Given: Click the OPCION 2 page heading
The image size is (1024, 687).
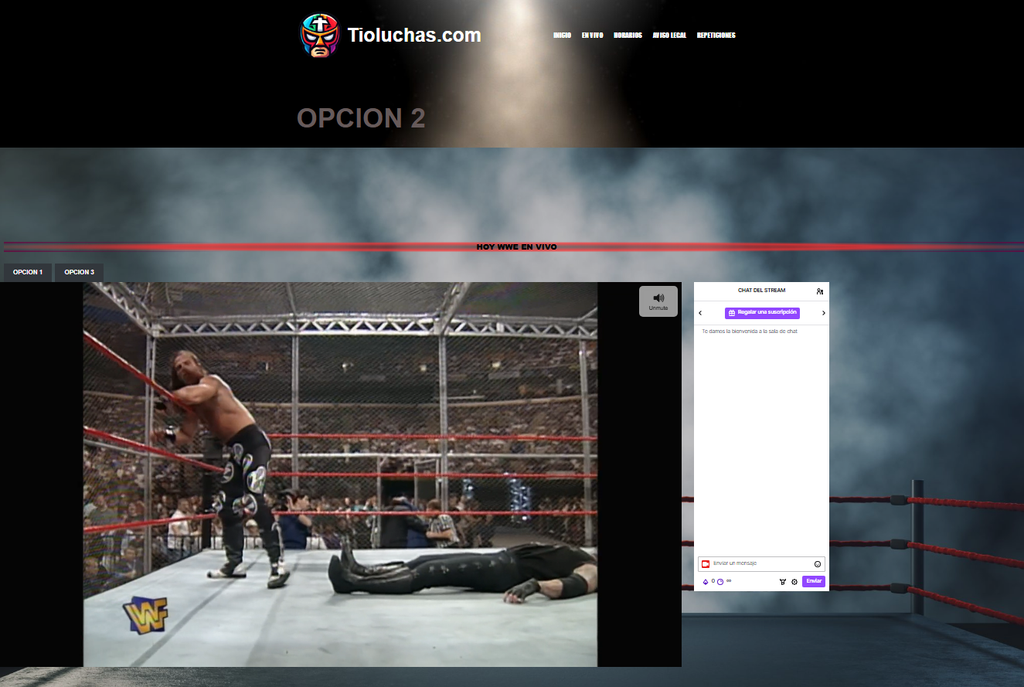Looking at the screenshot, I should pos(361,118).
